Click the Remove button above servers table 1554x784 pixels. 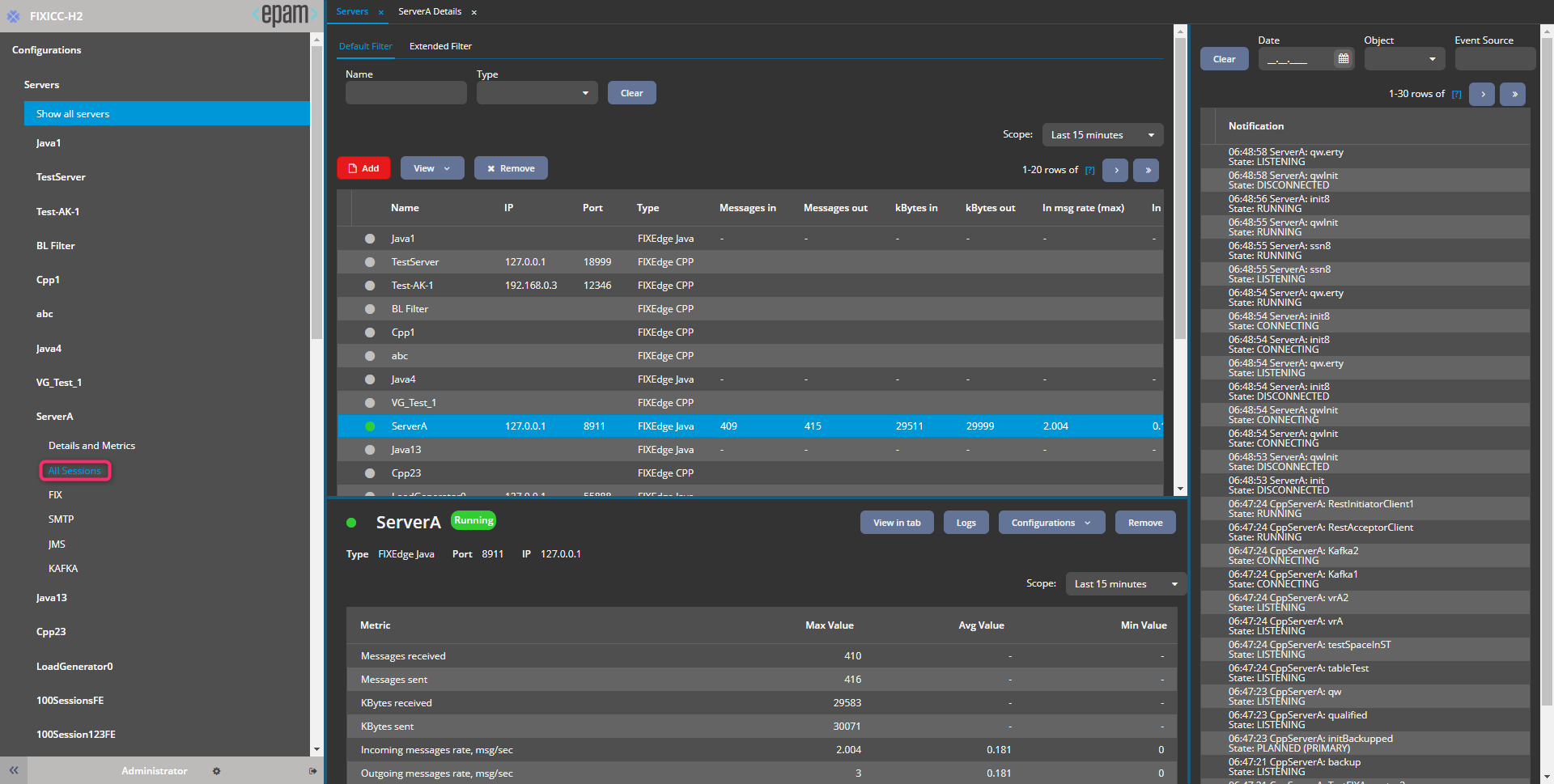point(511,168)
